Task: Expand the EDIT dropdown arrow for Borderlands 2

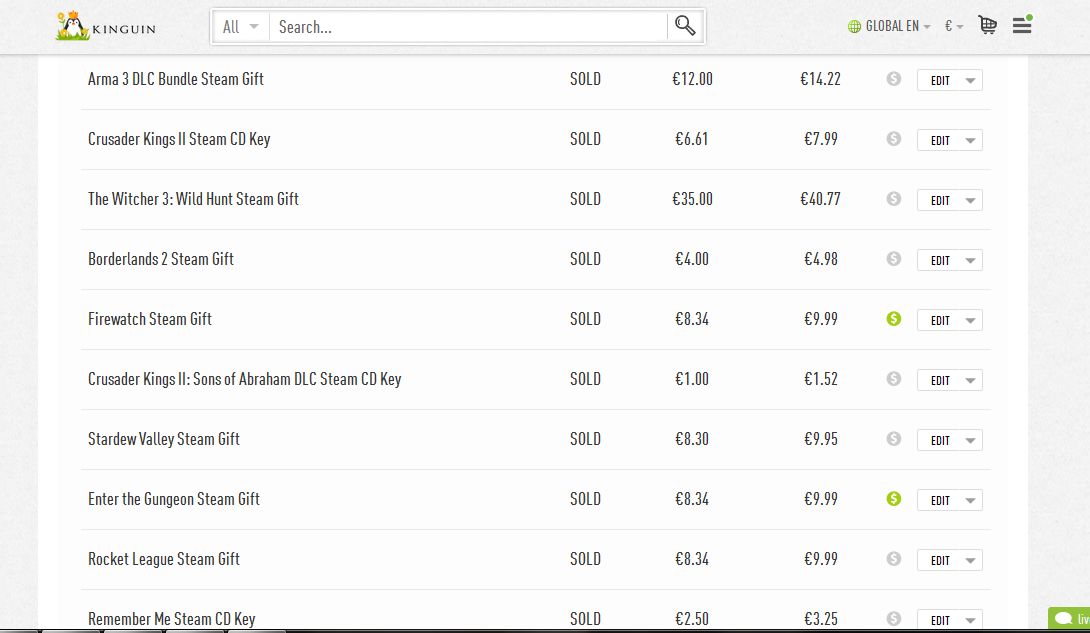Action: (x=970, y=261)
